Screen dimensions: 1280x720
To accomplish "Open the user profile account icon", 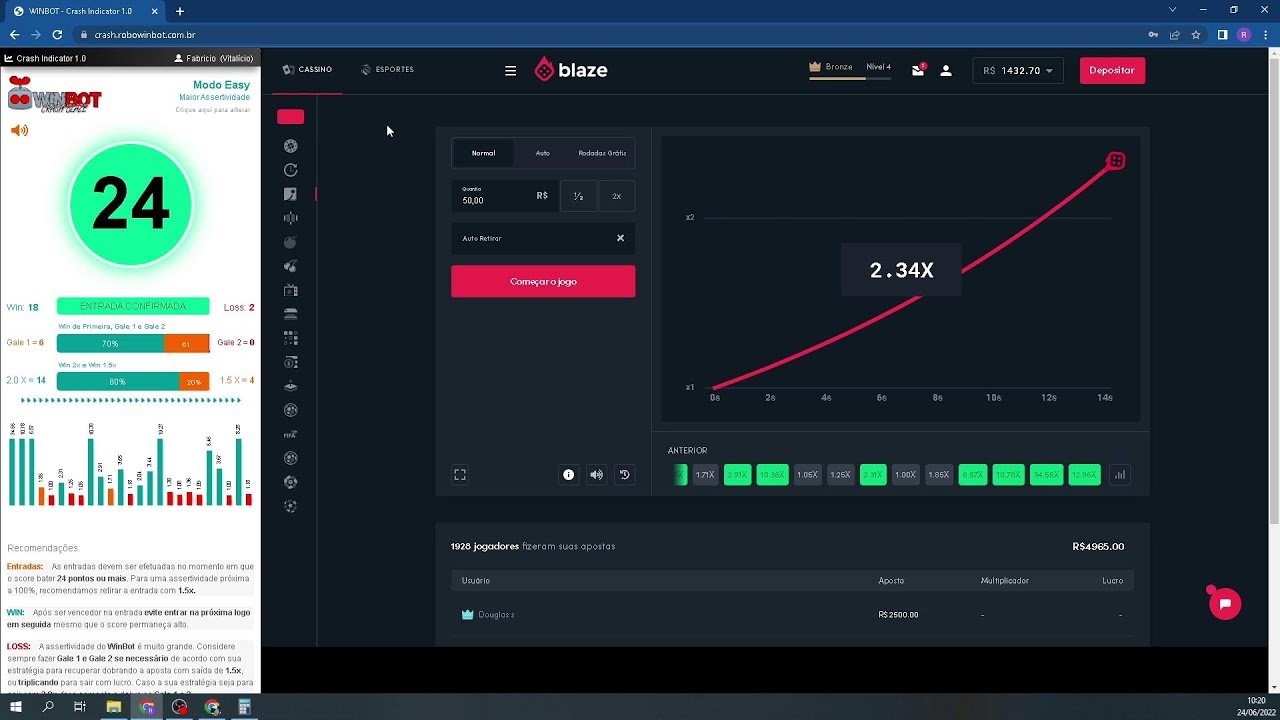I will (946, 70).
